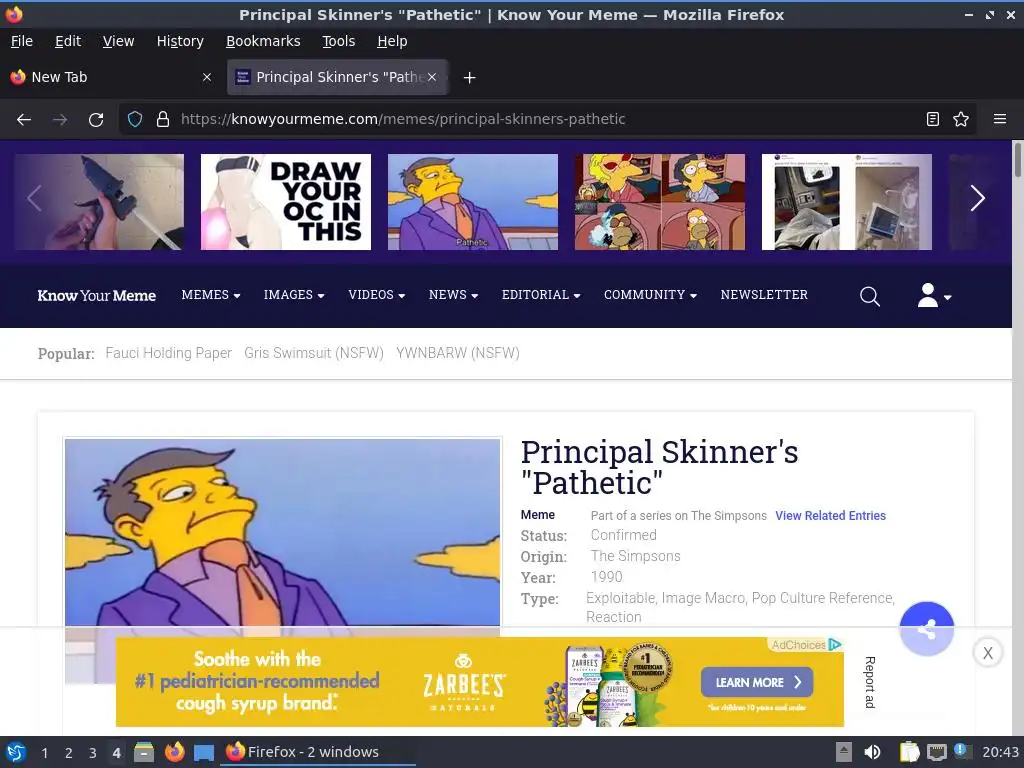The image size is (1024, 768).
Task: Click the Know Your Meme logo
Action: pyautogui.click(x=97, y=296)
